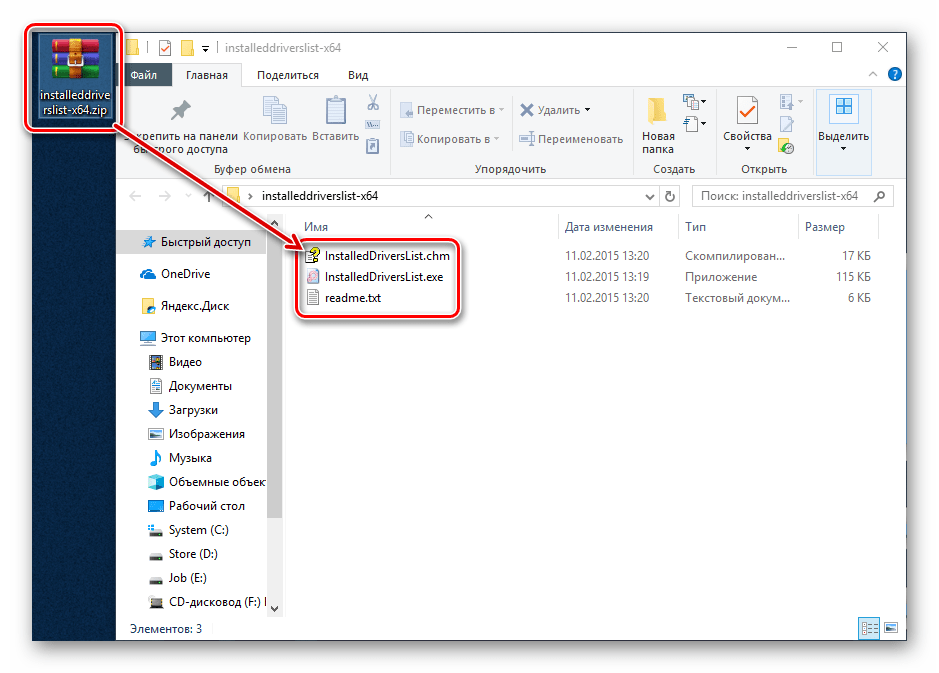Select the InstalledDriversList.chm file
Viewport: 939px width, 673px height.
click(377, 256)
